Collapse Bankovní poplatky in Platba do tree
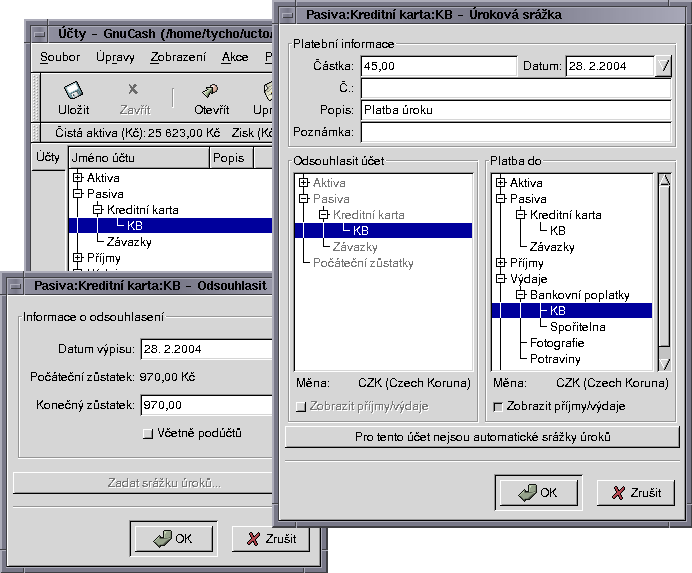Image resolution: width=692 pixels, height=573 pixels. click(x=521, y=294)
